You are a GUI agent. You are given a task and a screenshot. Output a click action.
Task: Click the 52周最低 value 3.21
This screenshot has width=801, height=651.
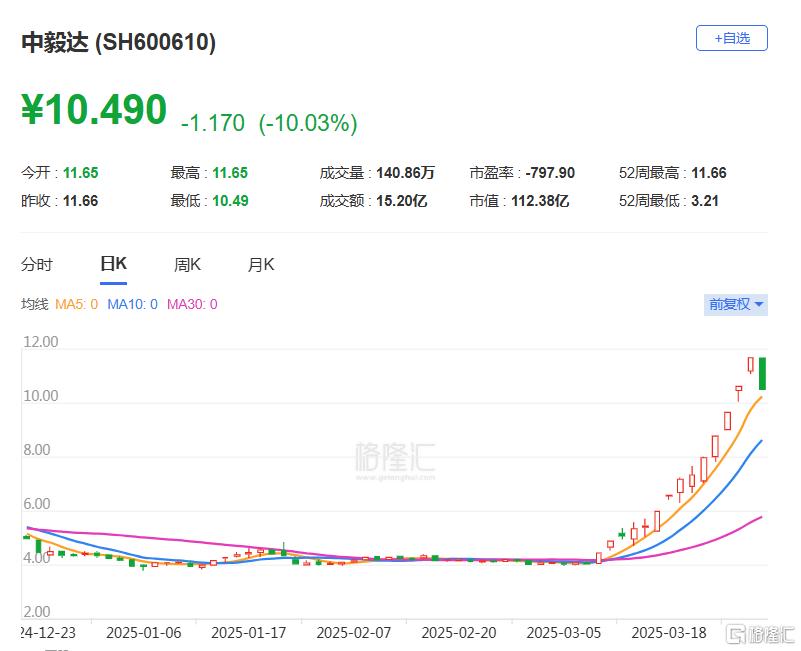[705, 201]
